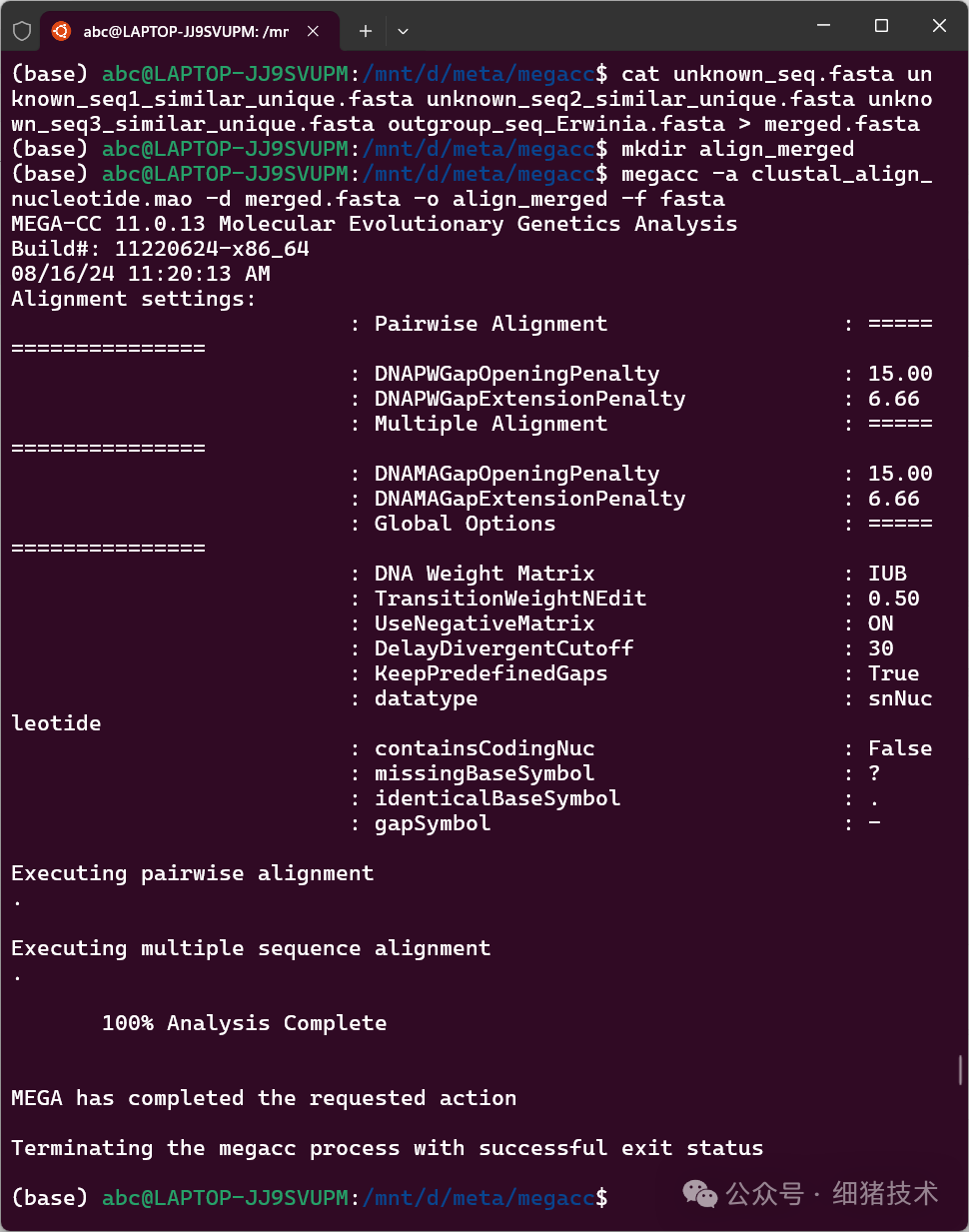Click the "100% Analysis Complete" message

(244, 1023)
